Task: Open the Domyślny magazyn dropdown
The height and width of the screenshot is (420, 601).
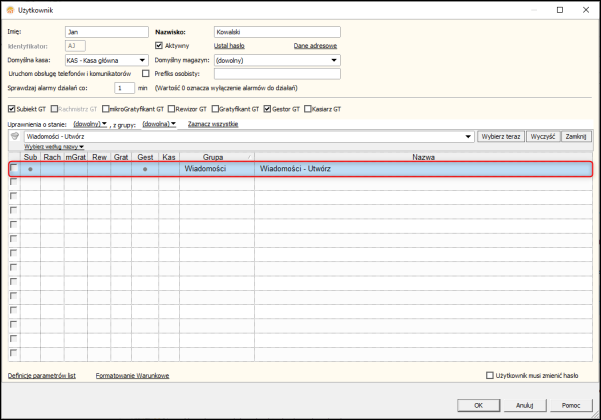Action: click(x=334, y=60)
